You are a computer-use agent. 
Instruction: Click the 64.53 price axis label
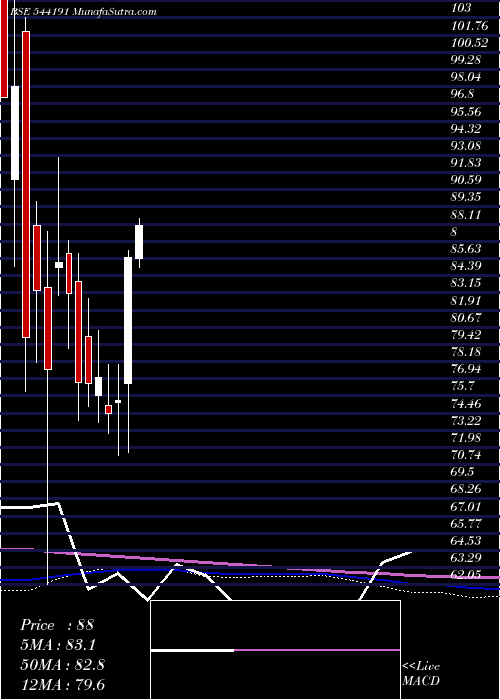(x=466, y=541)
